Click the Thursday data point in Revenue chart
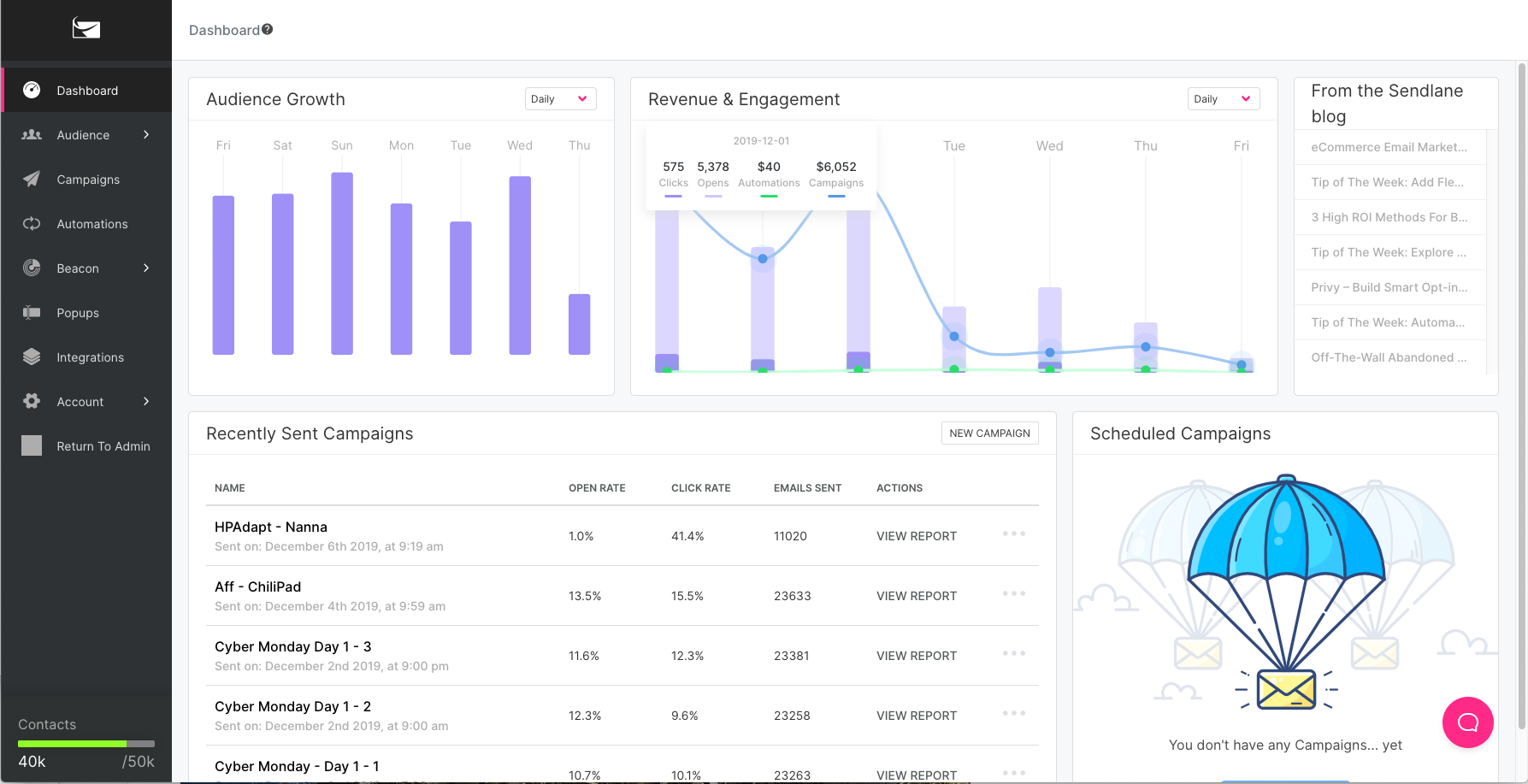This screenshot has width=1528, height=784. 1146,346
